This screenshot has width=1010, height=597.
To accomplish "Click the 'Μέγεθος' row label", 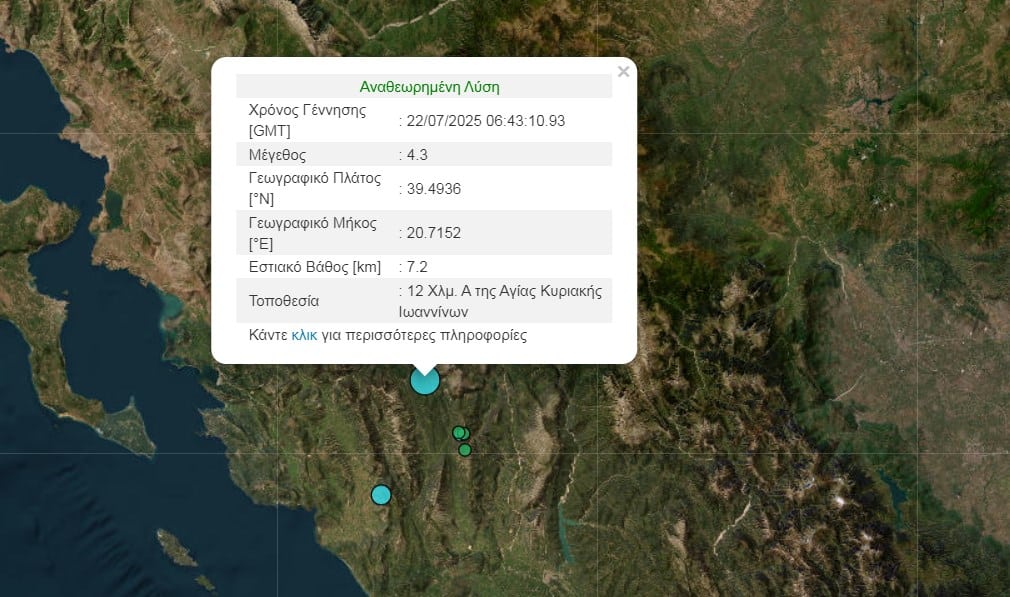I will 277,155.
